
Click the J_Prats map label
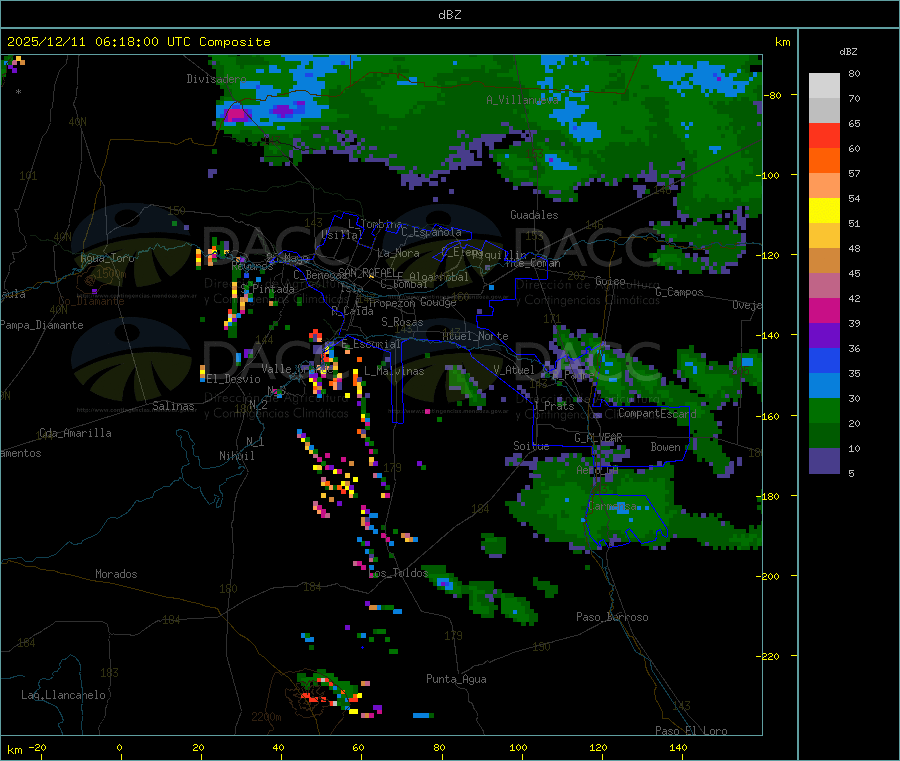coord(554,406)
